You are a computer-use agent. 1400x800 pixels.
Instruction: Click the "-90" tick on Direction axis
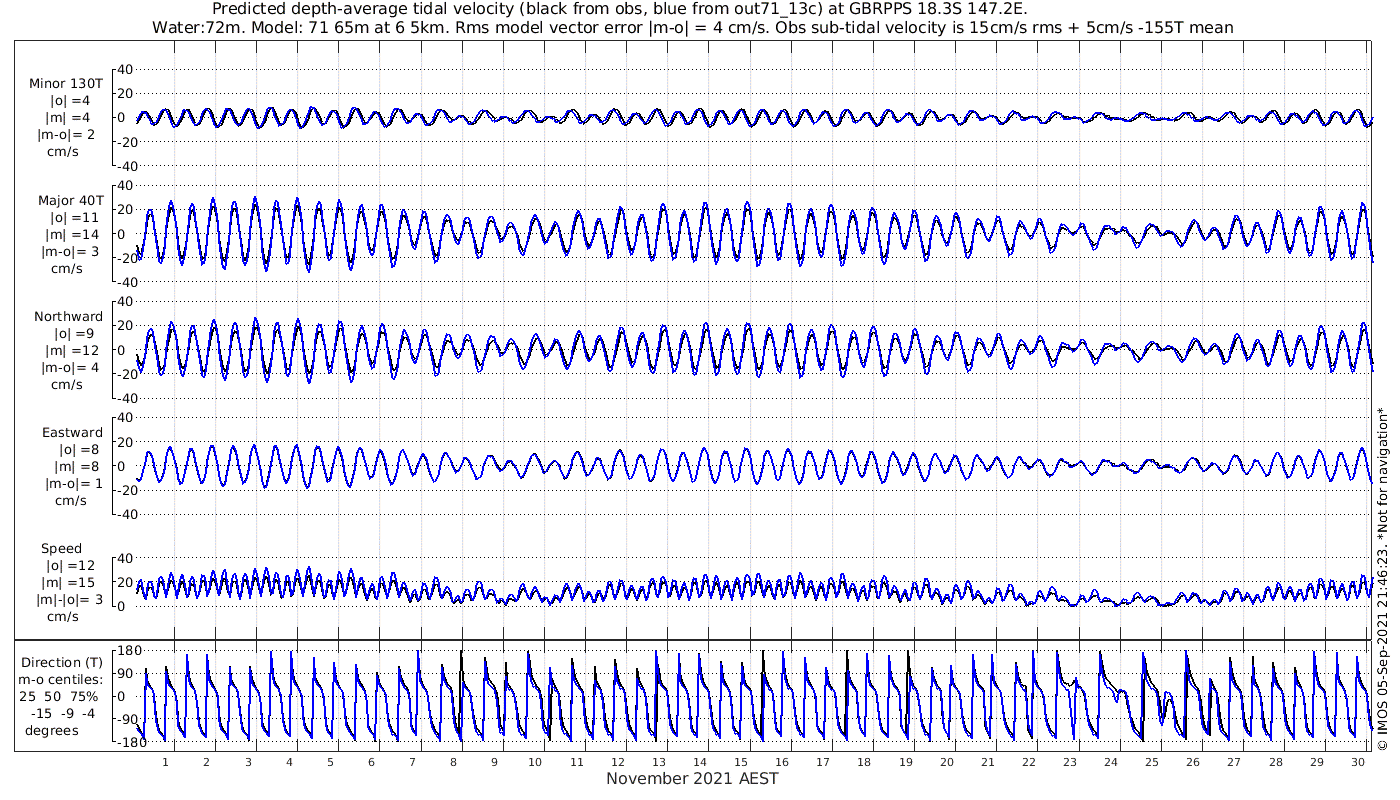click(128, 719)
